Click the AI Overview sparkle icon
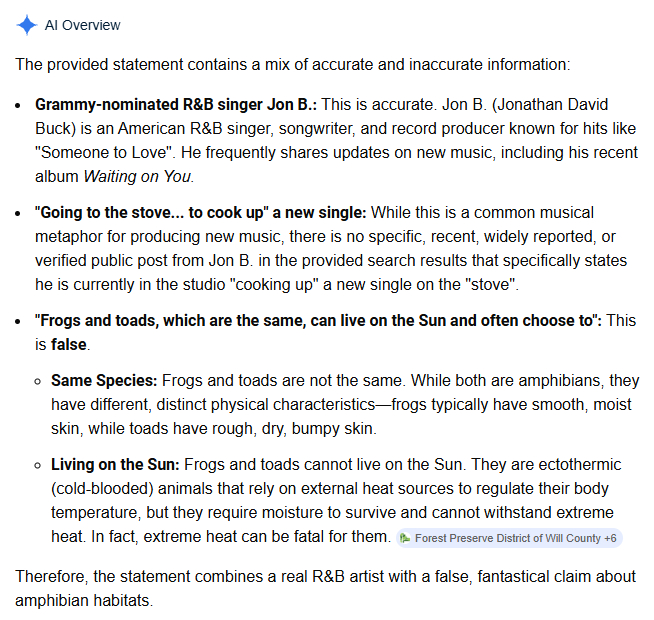 27,25
